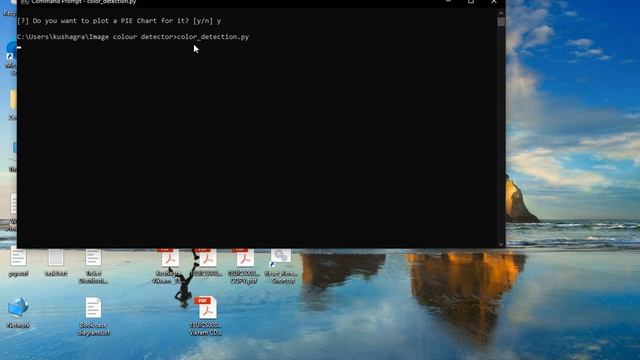Click the scrollbar thumb in Command Prompt
This screenshot has height=360, width=640.
click(501, 22)
